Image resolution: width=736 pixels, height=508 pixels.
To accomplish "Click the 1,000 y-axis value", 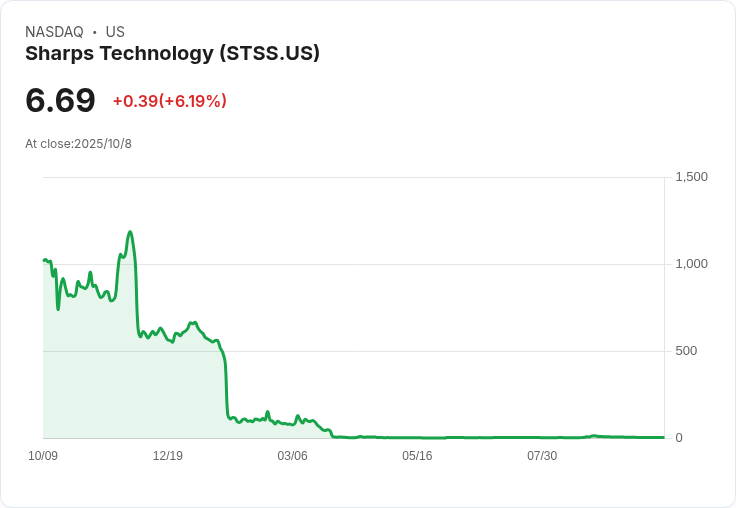I will (691, 264).
